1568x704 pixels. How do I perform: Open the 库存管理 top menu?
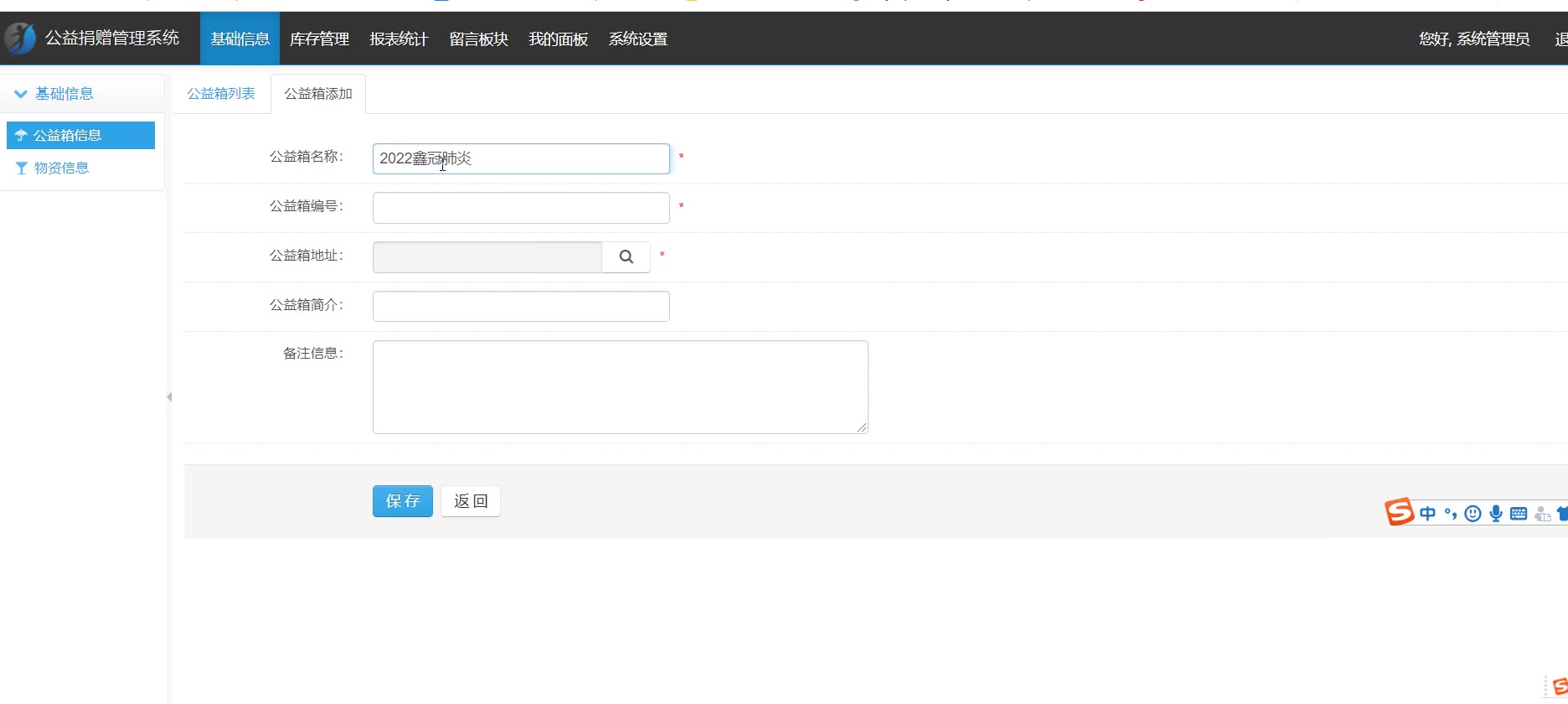319,39
